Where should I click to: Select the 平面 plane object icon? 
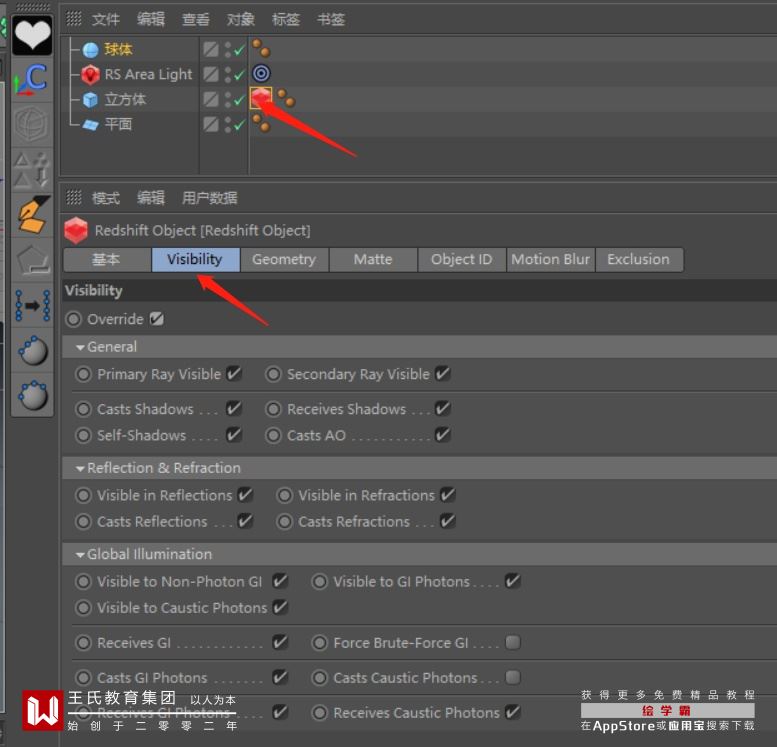tap(90, 124)
